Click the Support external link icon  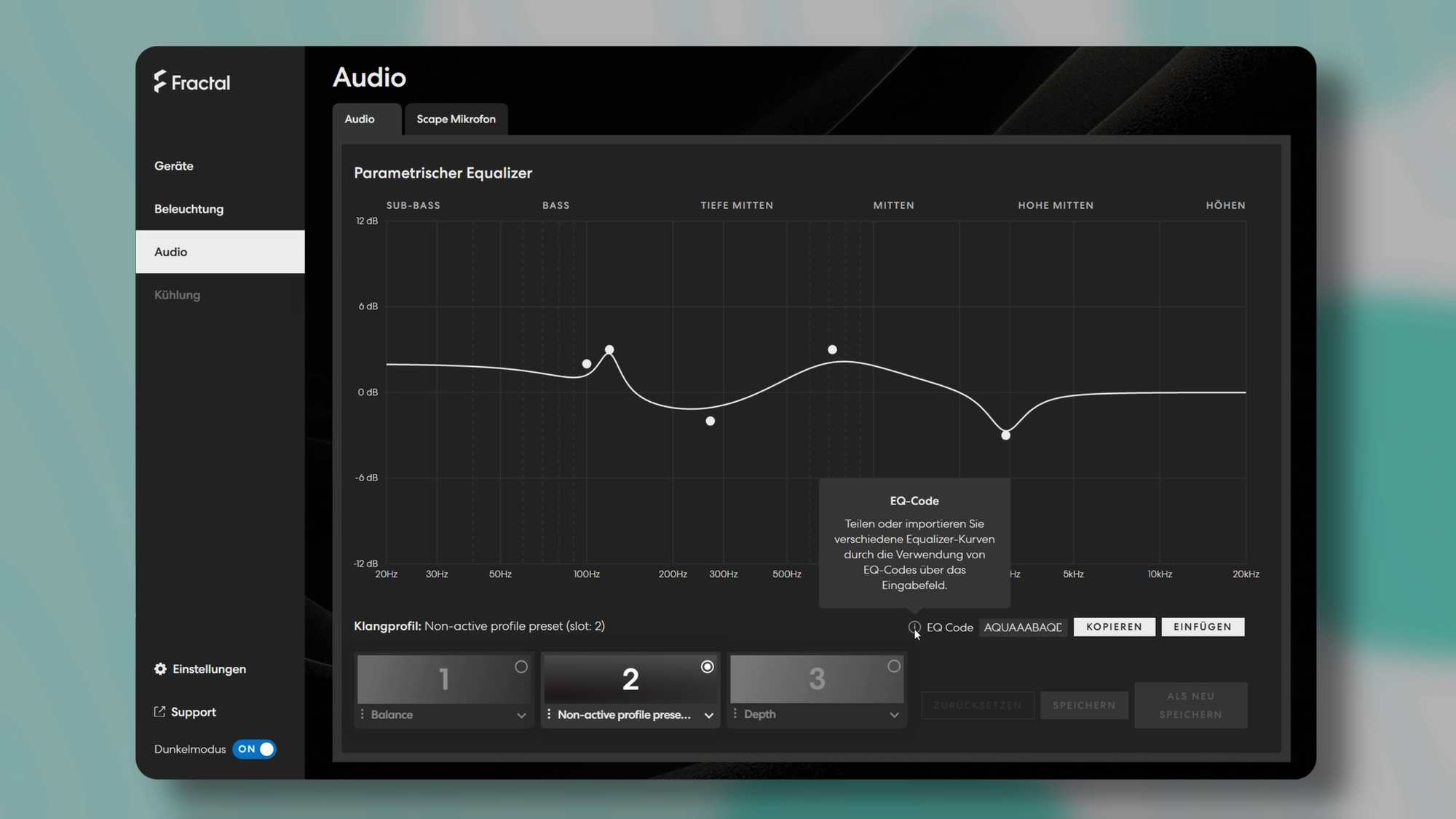click(159, 712)
